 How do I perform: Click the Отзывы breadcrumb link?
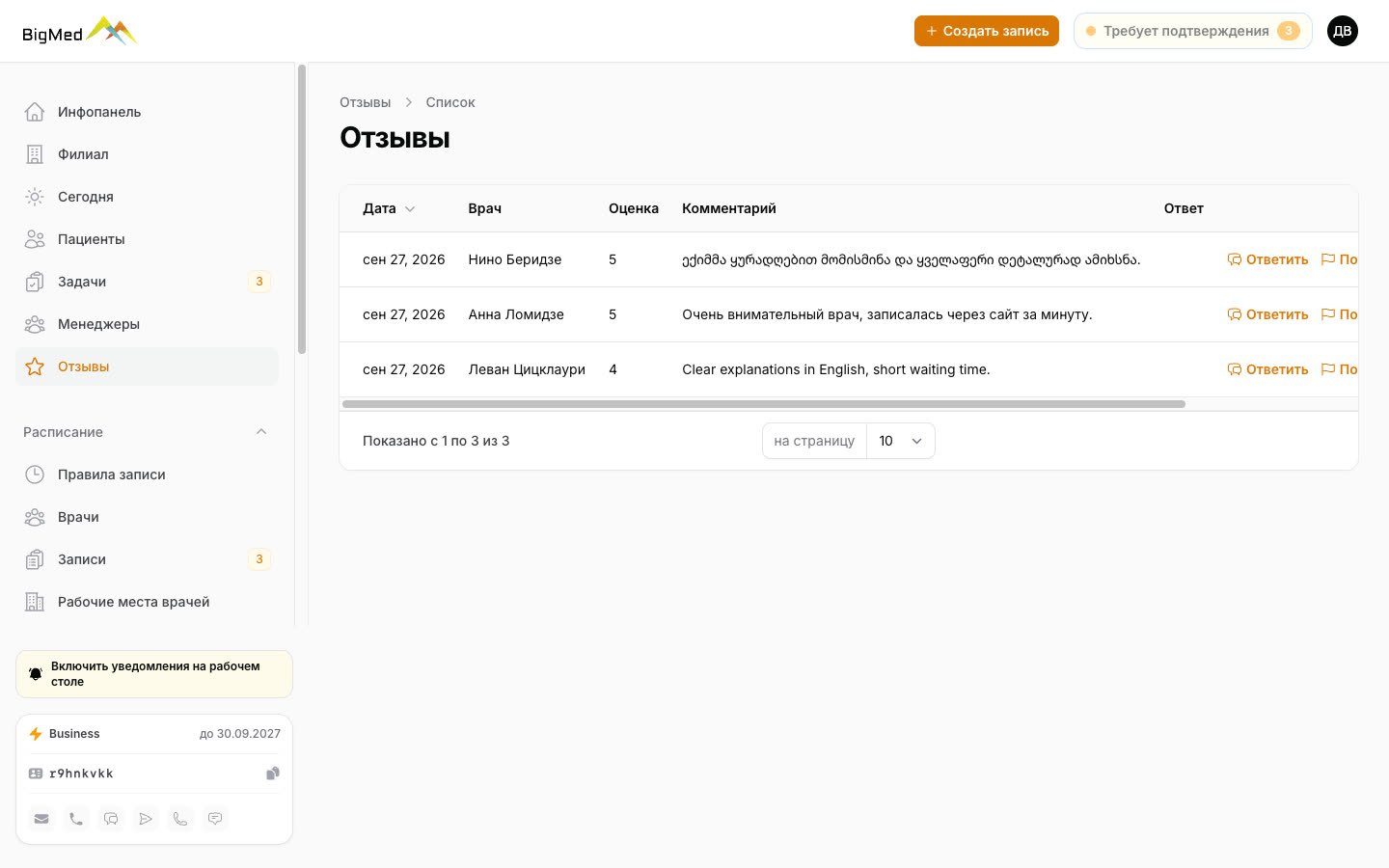point(366,102)
